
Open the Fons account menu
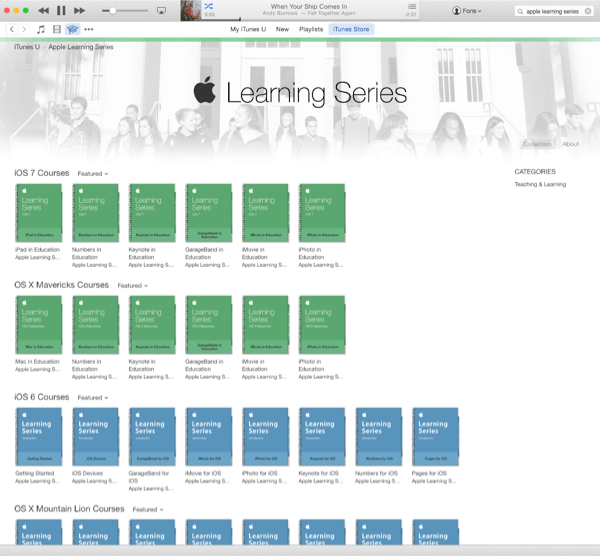[467, 11]
